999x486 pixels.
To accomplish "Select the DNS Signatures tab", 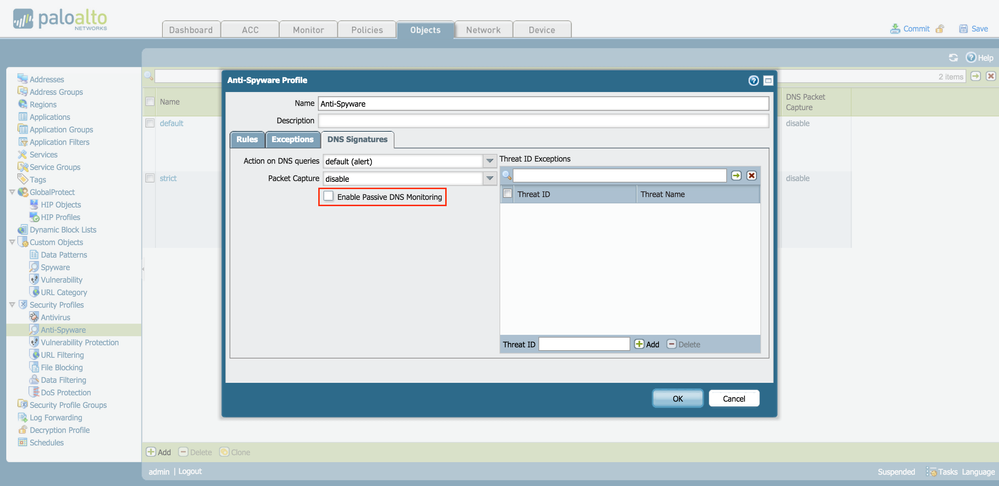I will pos(357,139).
